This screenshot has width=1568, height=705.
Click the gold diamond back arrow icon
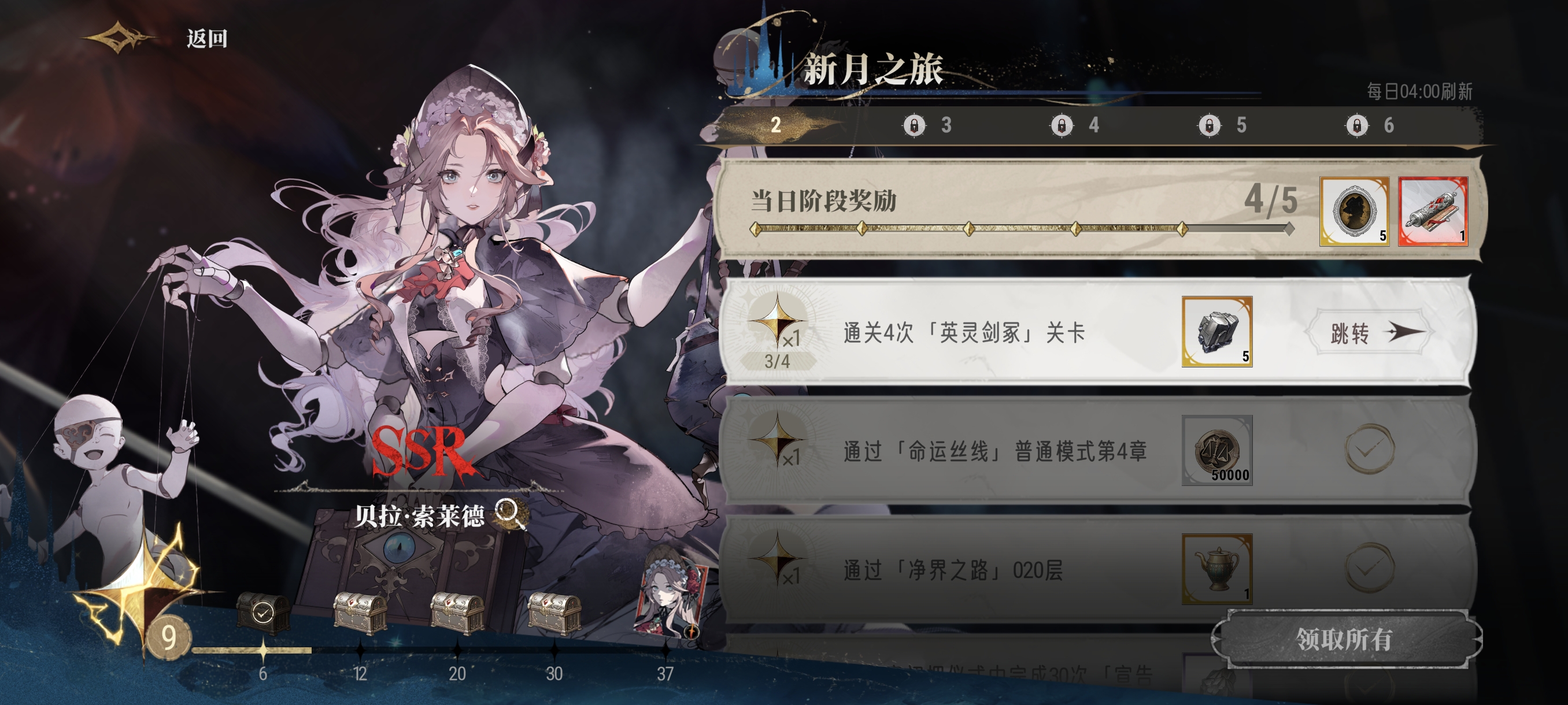point(118,38)
